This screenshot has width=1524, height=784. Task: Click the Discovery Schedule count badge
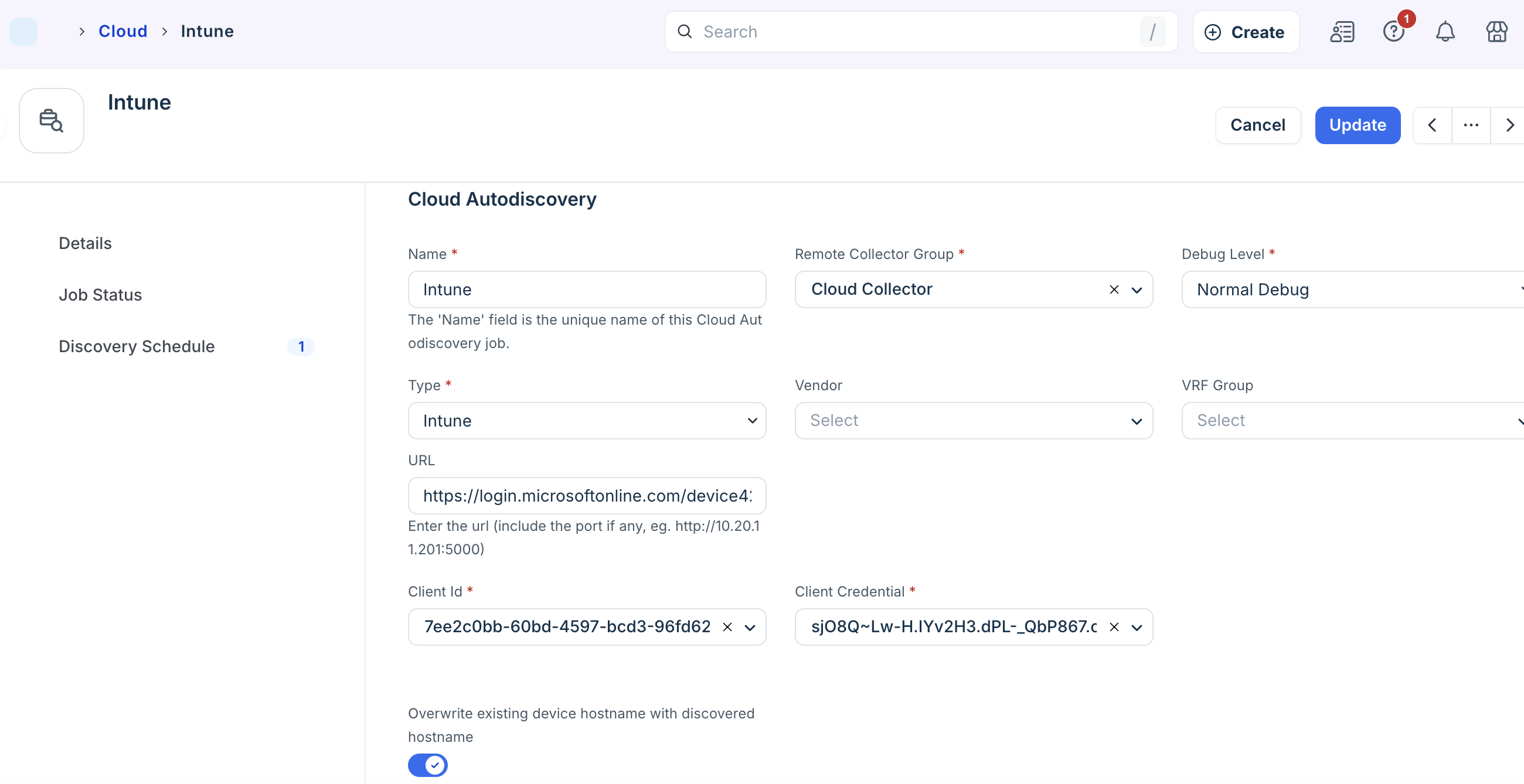tap(301, 346)
